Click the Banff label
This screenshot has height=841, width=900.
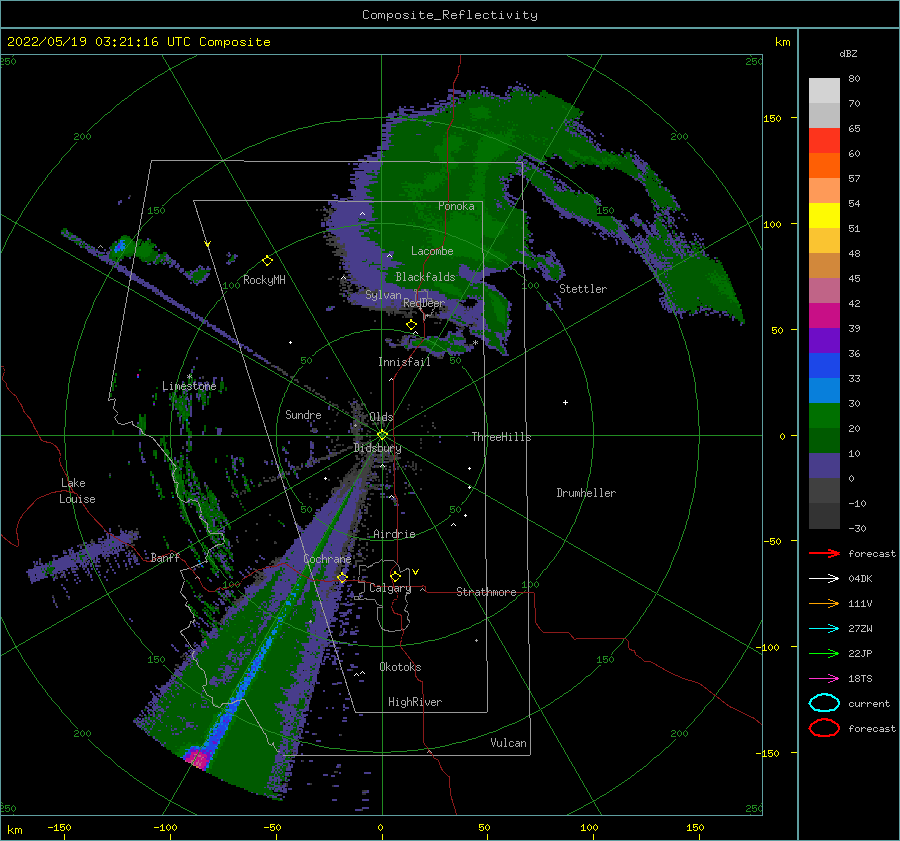[x=165, y=557]
